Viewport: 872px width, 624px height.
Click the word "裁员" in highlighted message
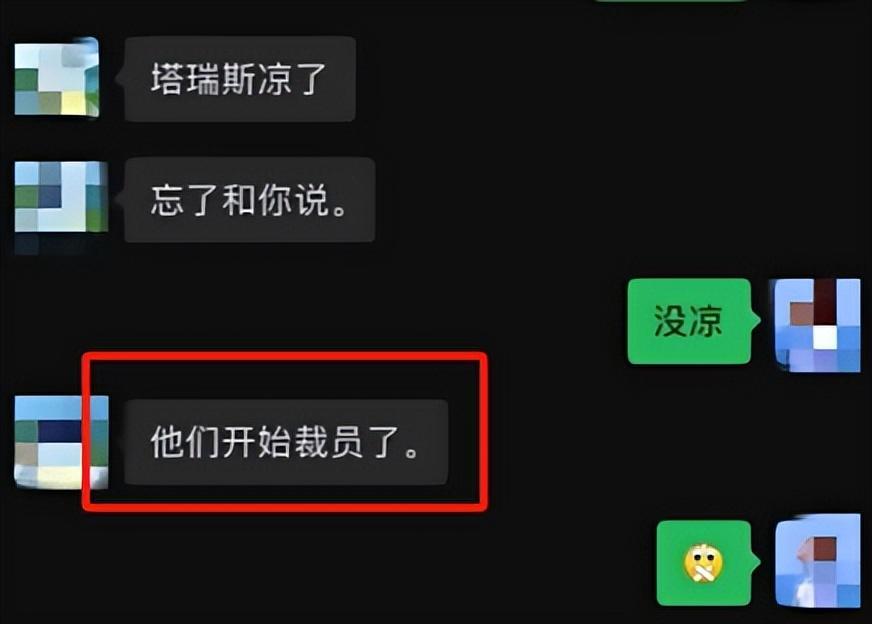click(328, 442)
